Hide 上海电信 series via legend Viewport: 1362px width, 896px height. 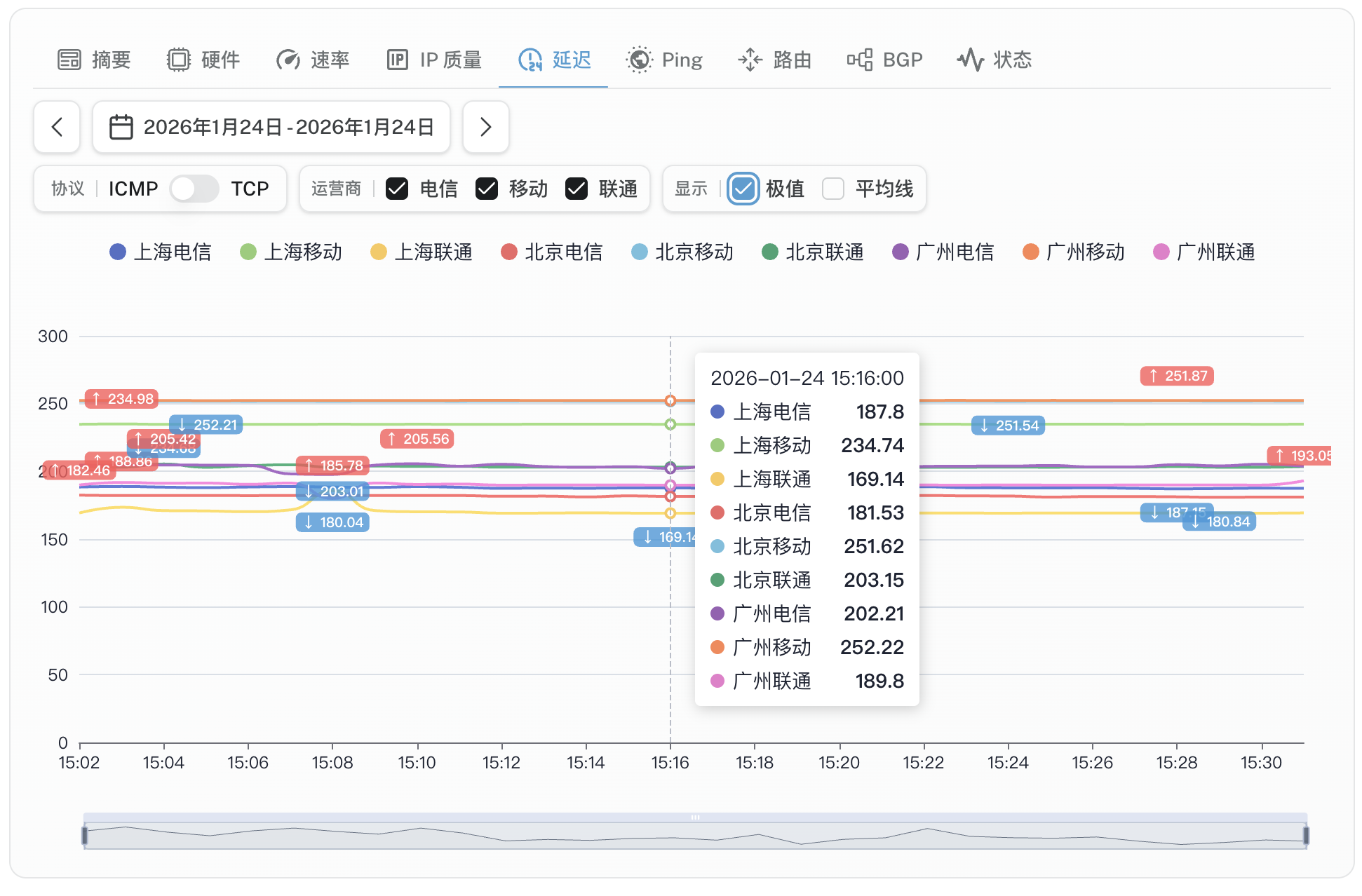click(x=161, y=252)
